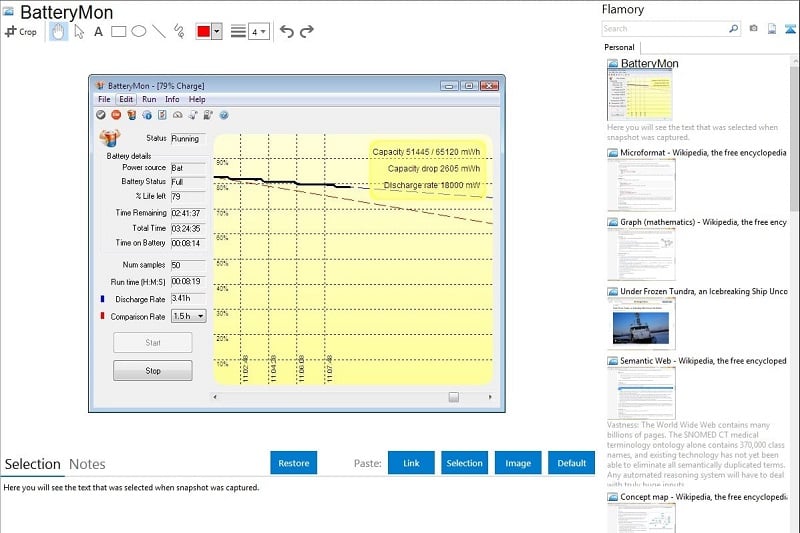Click the page snapshot icon next to camera
Image resolution: width=800 pixels, height=533 pixels.
click(x=772, y=29)
